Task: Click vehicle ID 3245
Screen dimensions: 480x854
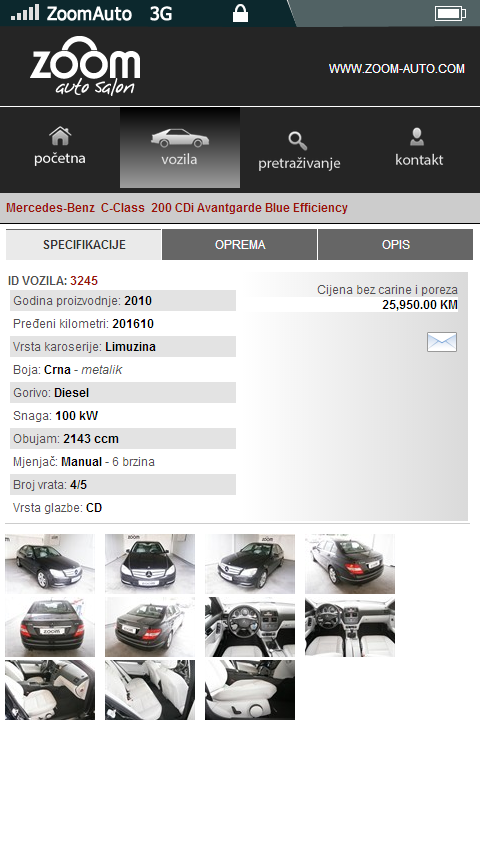Action: [x=84, y=281]
